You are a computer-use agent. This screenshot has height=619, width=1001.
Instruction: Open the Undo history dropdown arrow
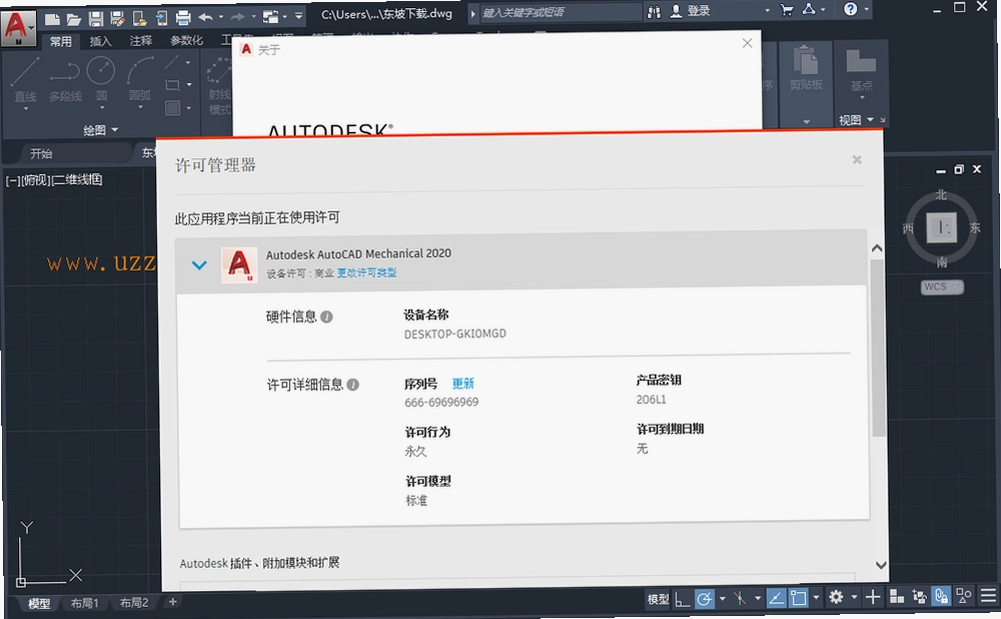point(221,17)
